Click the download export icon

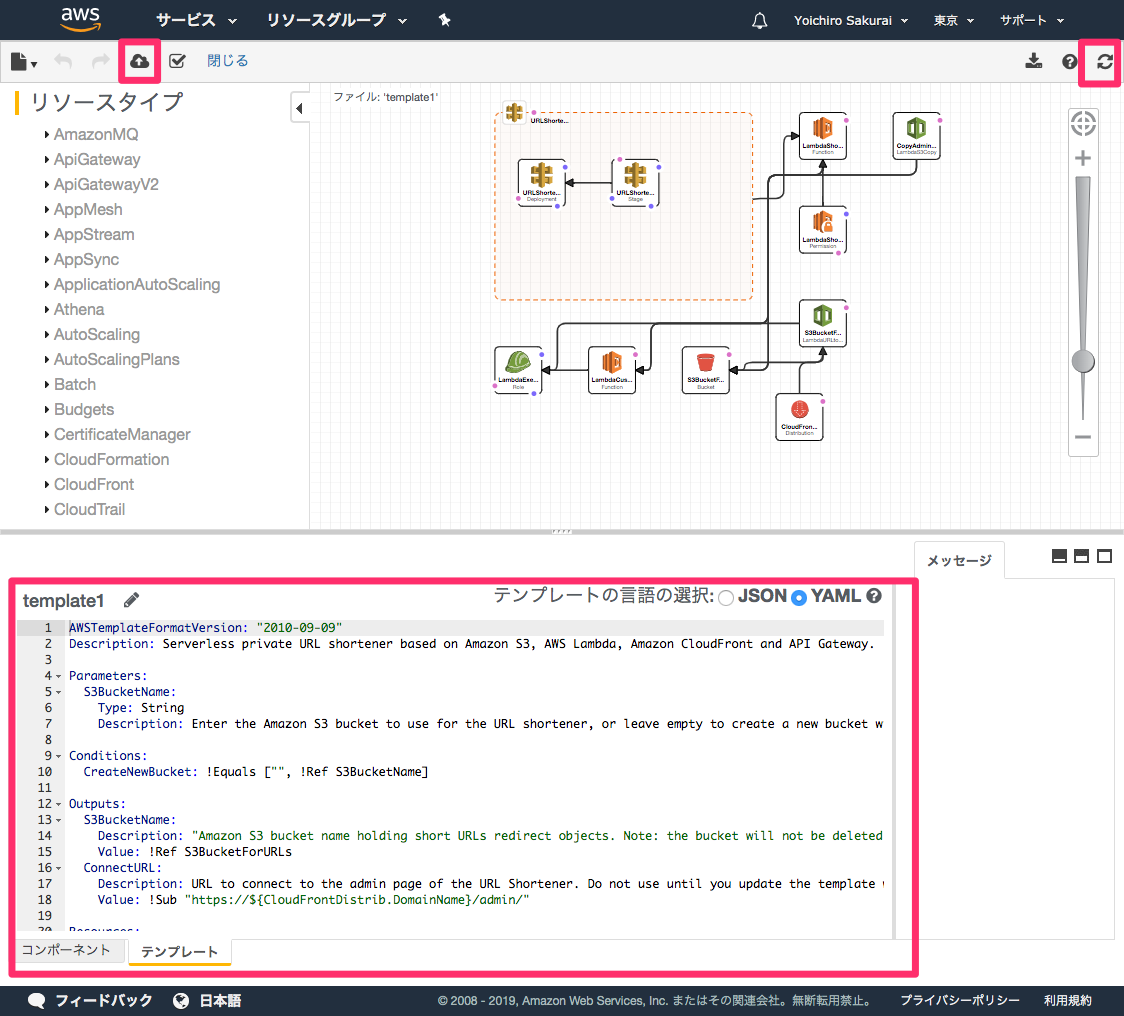coord(1034,61)
